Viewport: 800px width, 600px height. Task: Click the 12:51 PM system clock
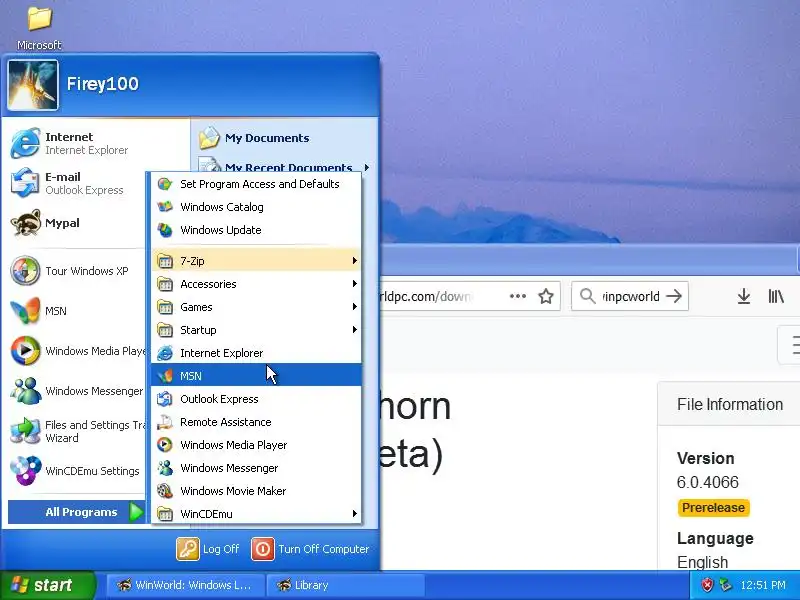coord(763,585)
